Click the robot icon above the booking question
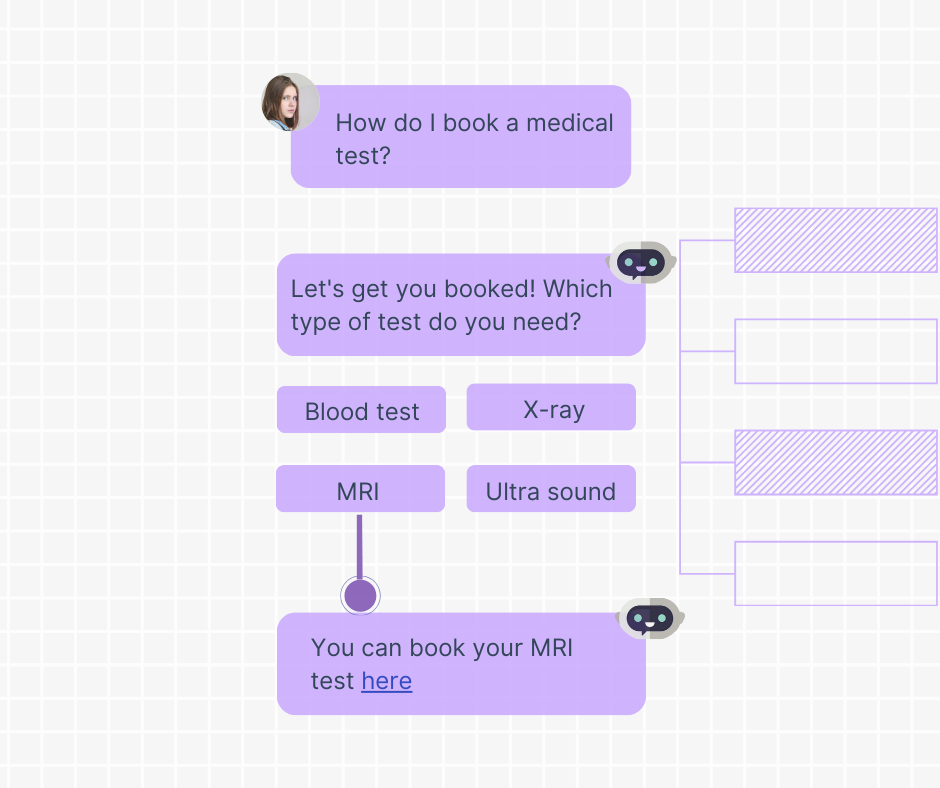Screen dimensions: 940x788 641,264
